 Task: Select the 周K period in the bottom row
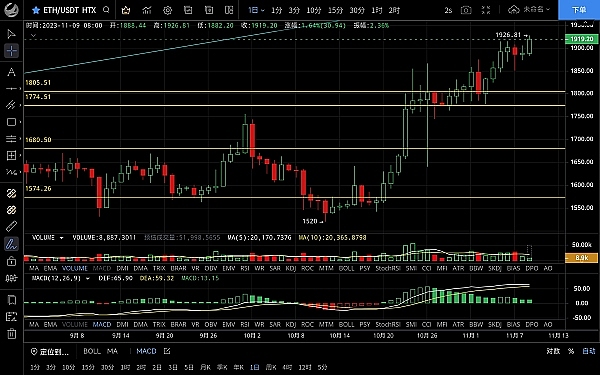(271, 367)
